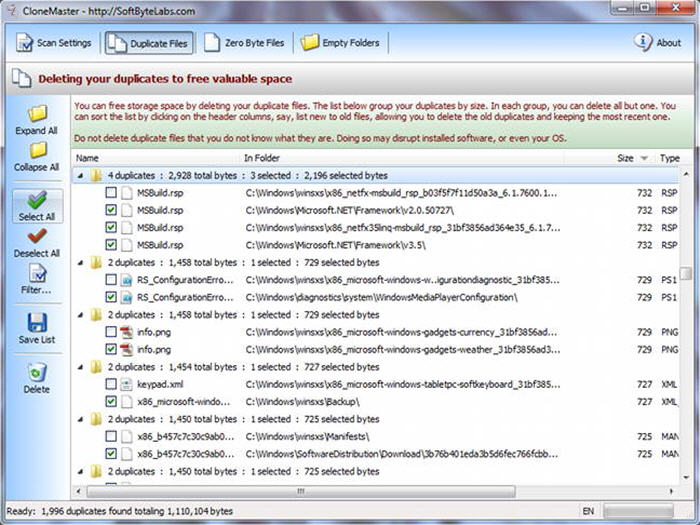Click scroll up arrow of list
Image resolution: width=700 pixels, height=525 pixels.
[686, 174]
